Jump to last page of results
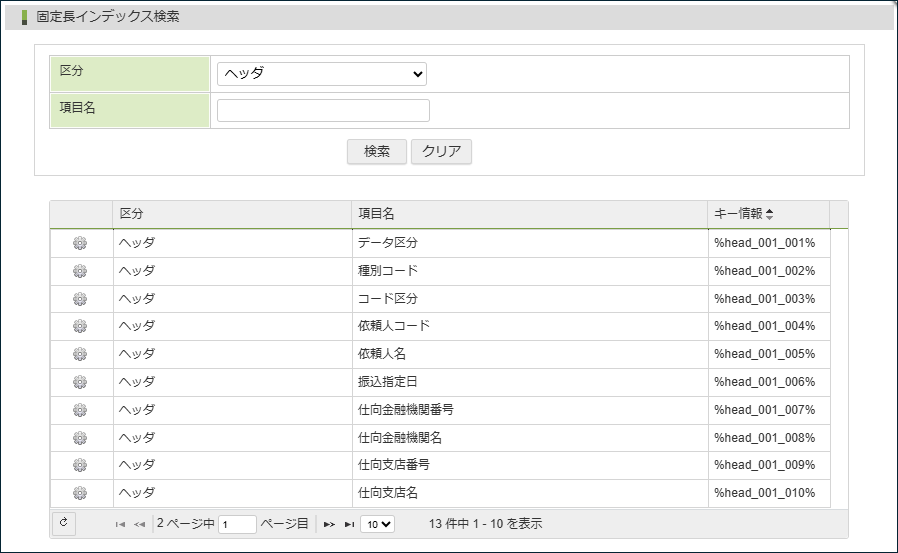 click(x=349, y=524)
